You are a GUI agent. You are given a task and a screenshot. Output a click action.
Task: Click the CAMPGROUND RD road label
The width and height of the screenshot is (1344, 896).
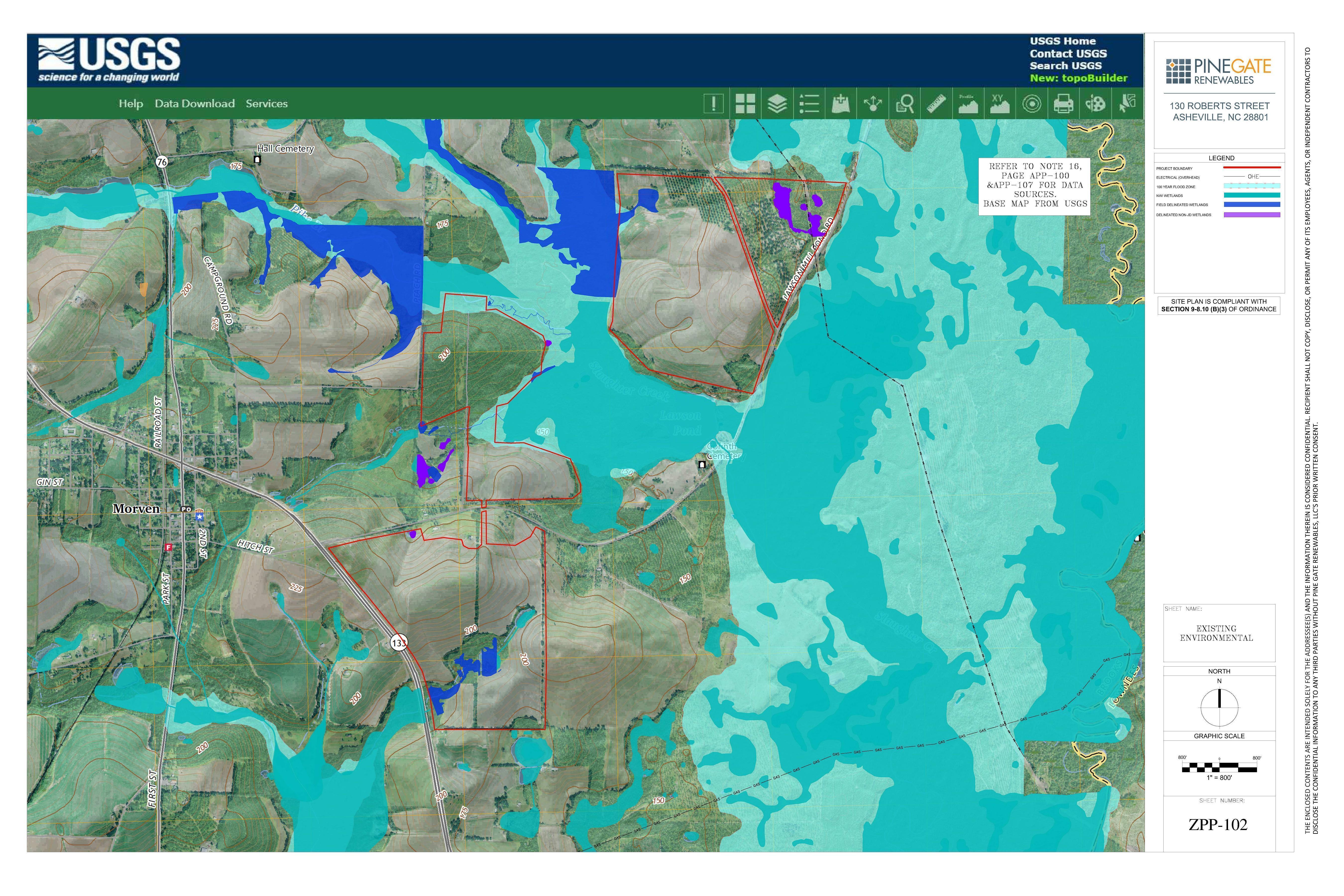point(218,291)
